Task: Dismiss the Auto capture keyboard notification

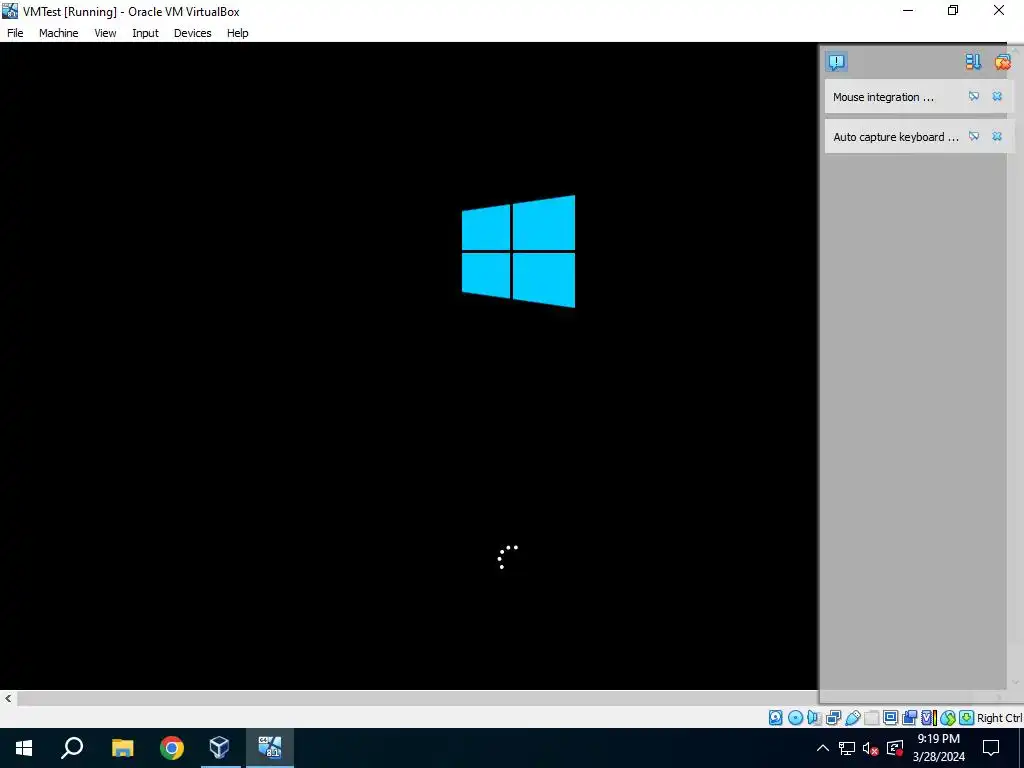Action: [x=997, y=136]
